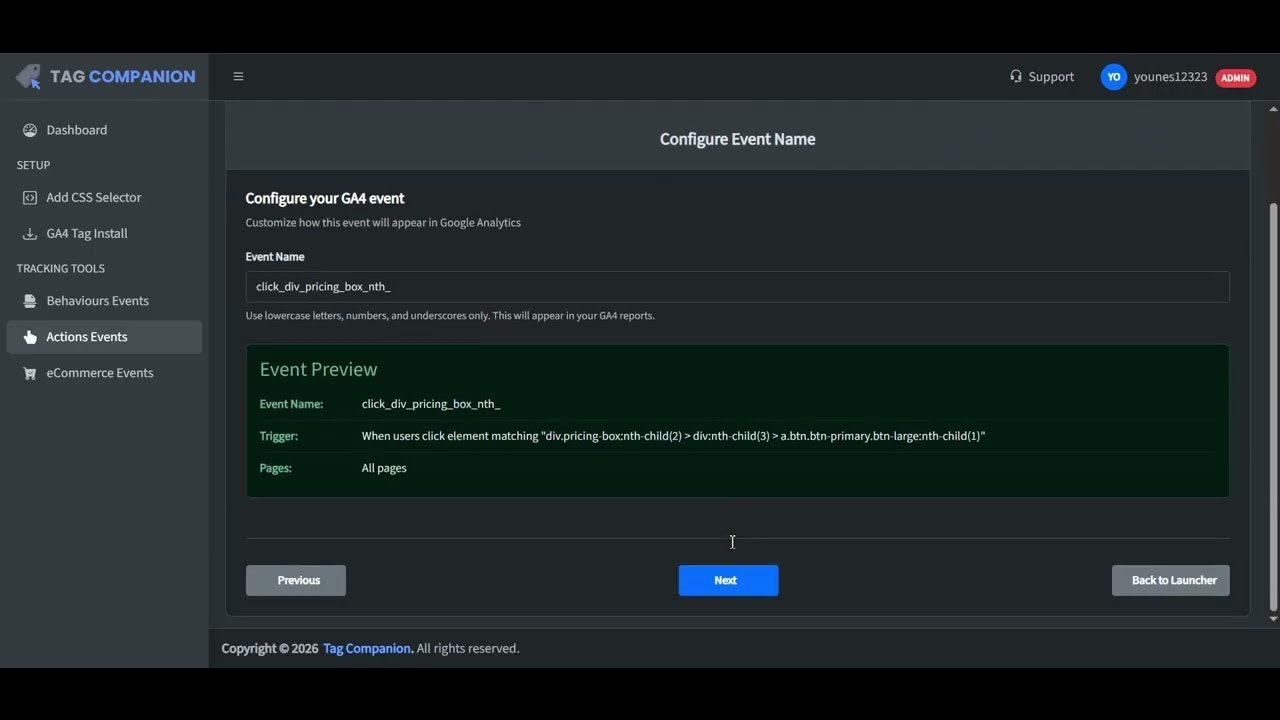Click the Actions Events hand icon

pos(30,337)
